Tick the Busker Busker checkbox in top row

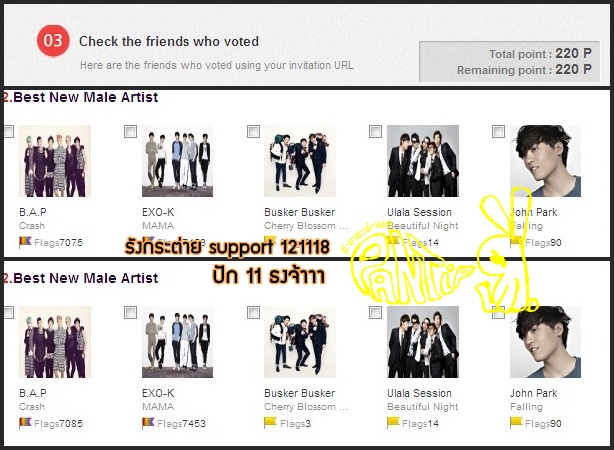(253, 132)
